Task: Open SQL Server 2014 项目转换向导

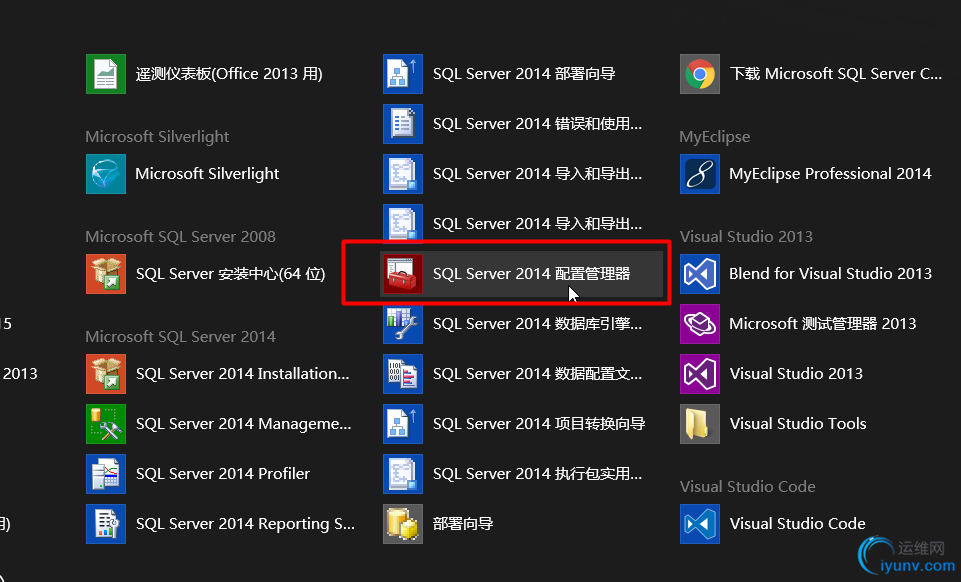Action: (515, 424)
